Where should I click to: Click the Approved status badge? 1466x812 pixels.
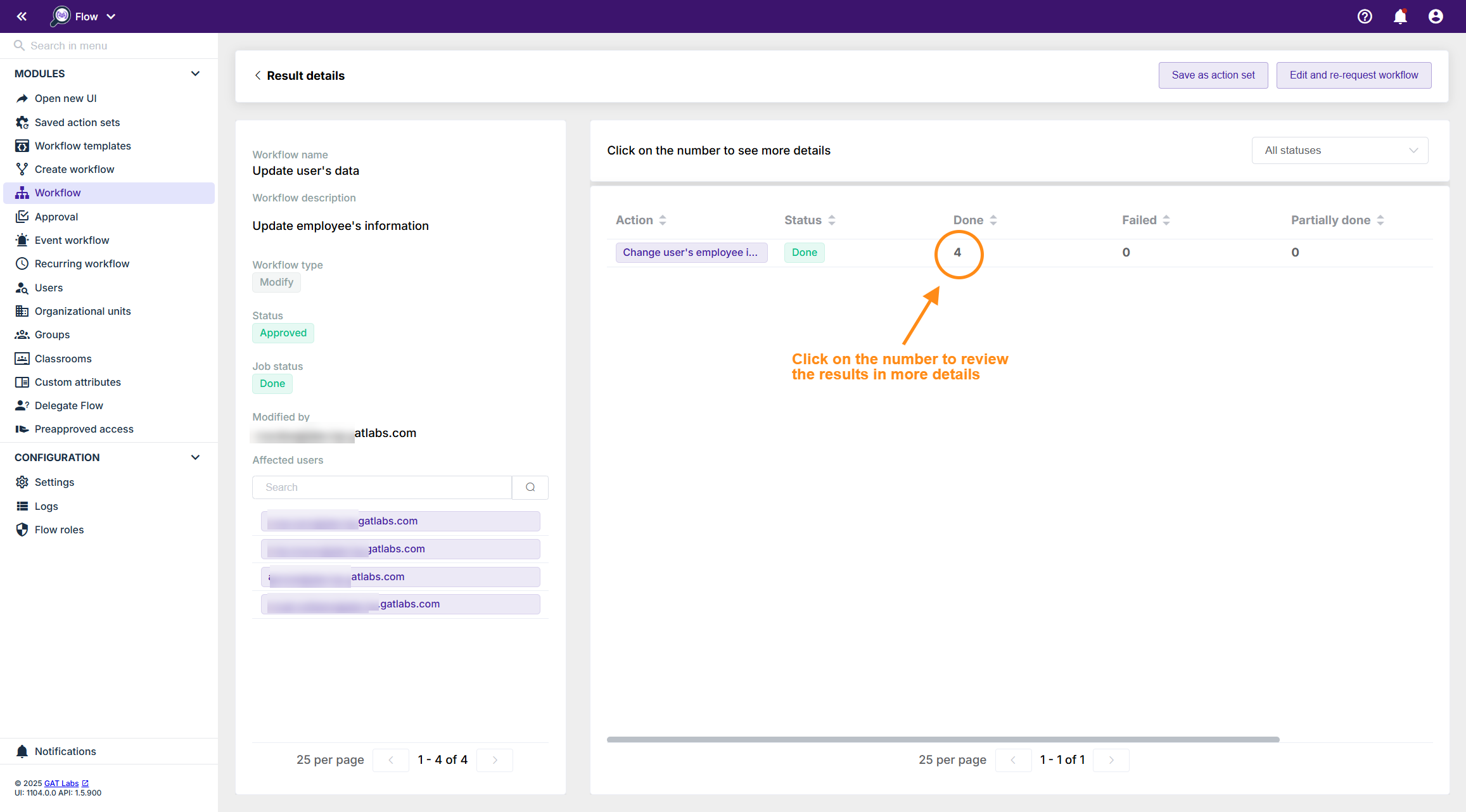point(283,333)
